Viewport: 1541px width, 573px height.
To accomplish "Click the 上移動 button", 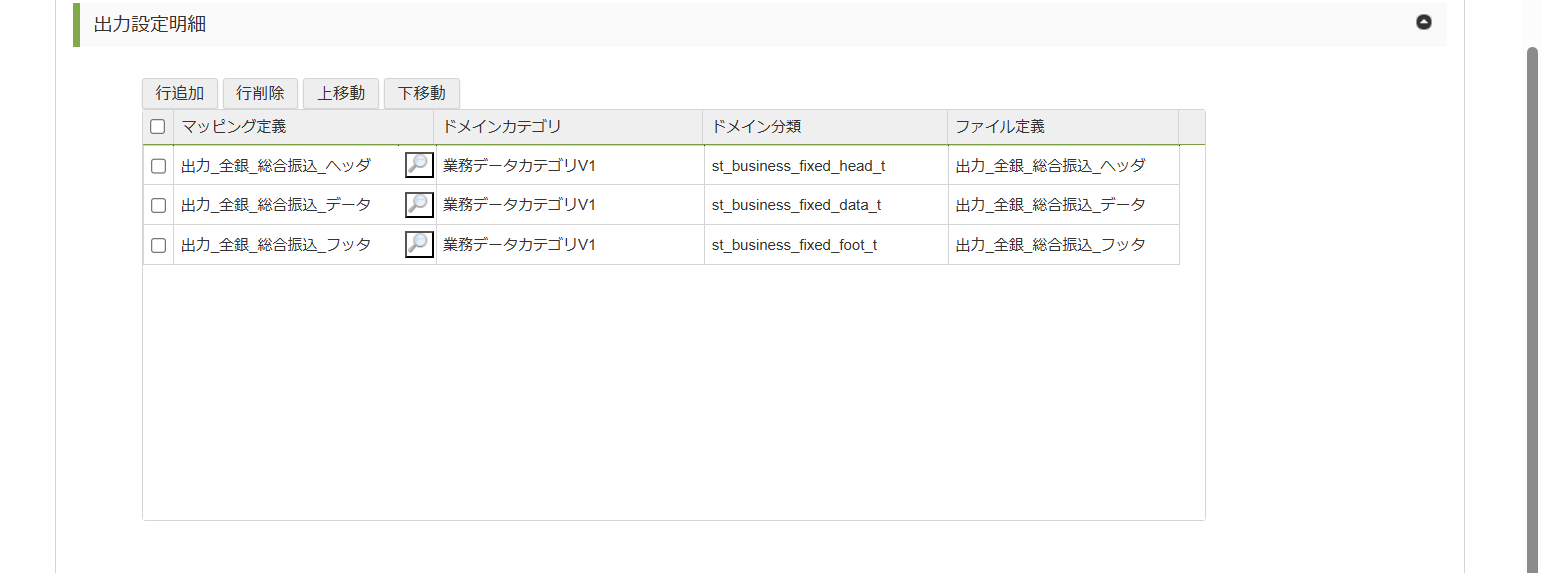I will click(x=340, y=94).
